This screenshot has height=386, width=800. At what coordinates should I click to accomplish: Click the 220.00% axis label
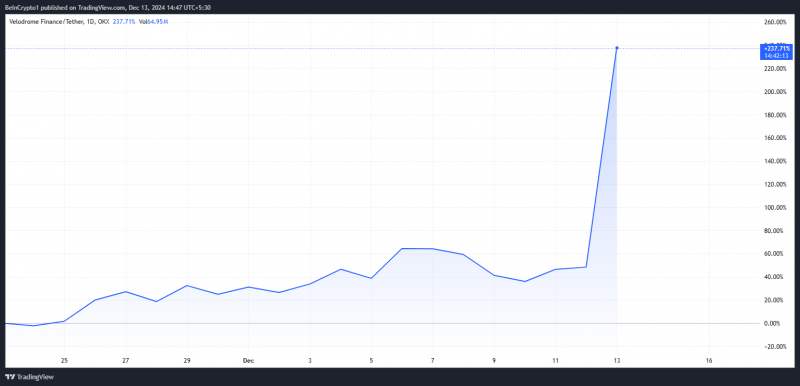[776, 68]
